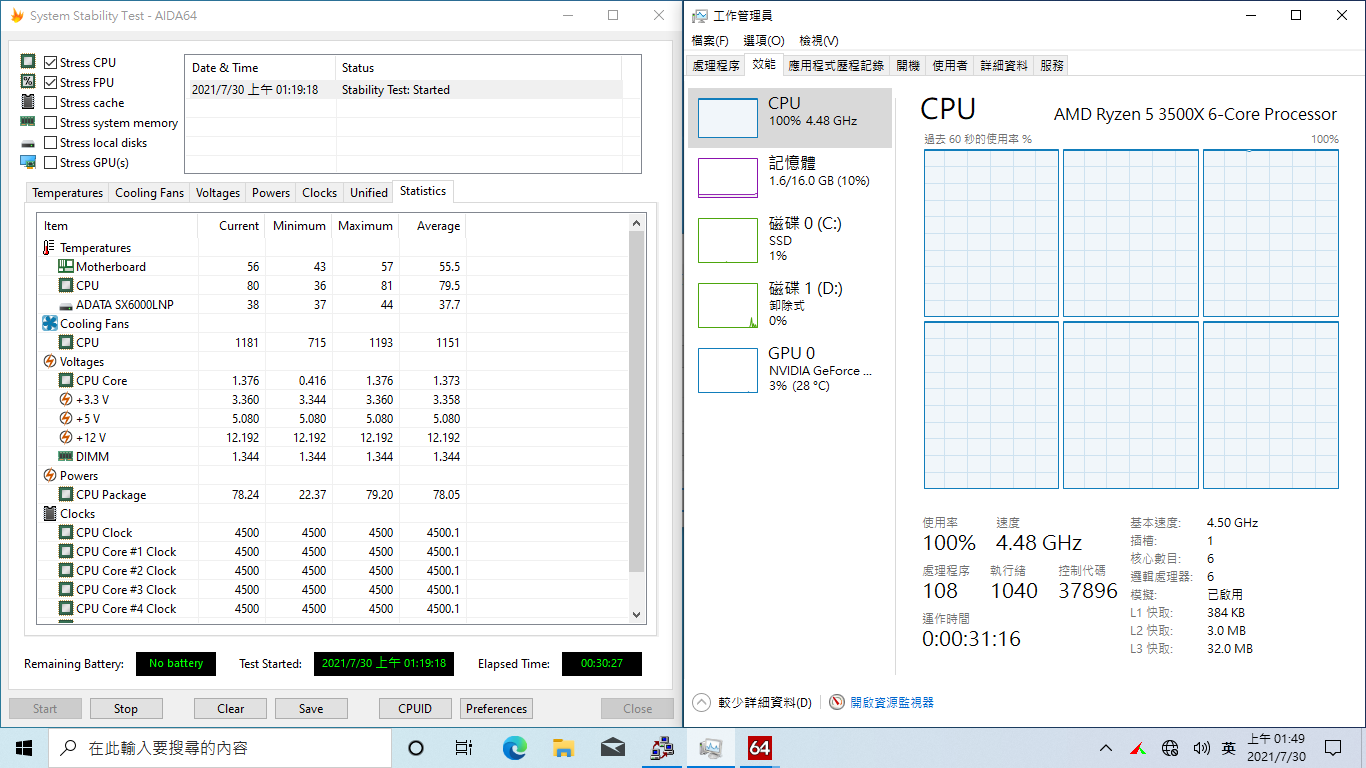
Task: Click the AIDA64 flame icon in the title bar
Action: tap(17, 15)
